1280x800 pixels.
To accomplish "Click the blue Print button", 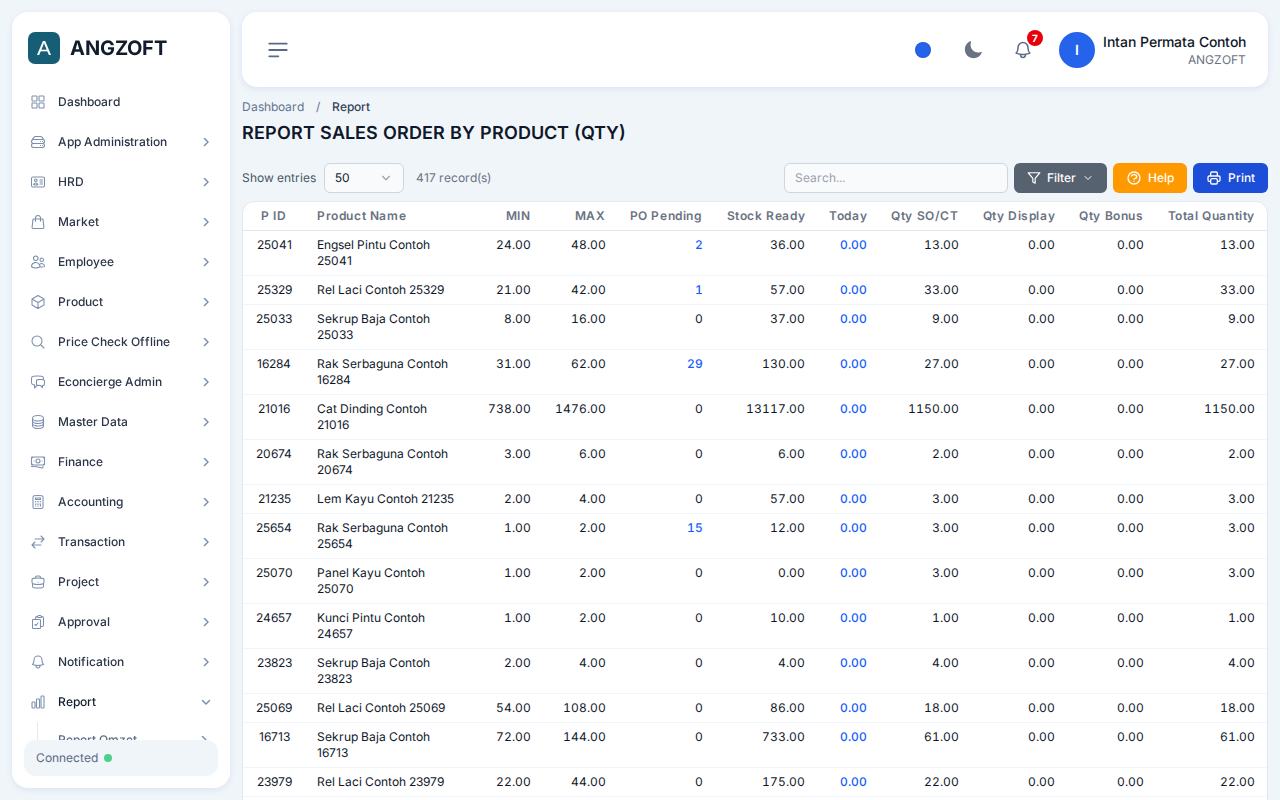I will tap(1230, 178).
